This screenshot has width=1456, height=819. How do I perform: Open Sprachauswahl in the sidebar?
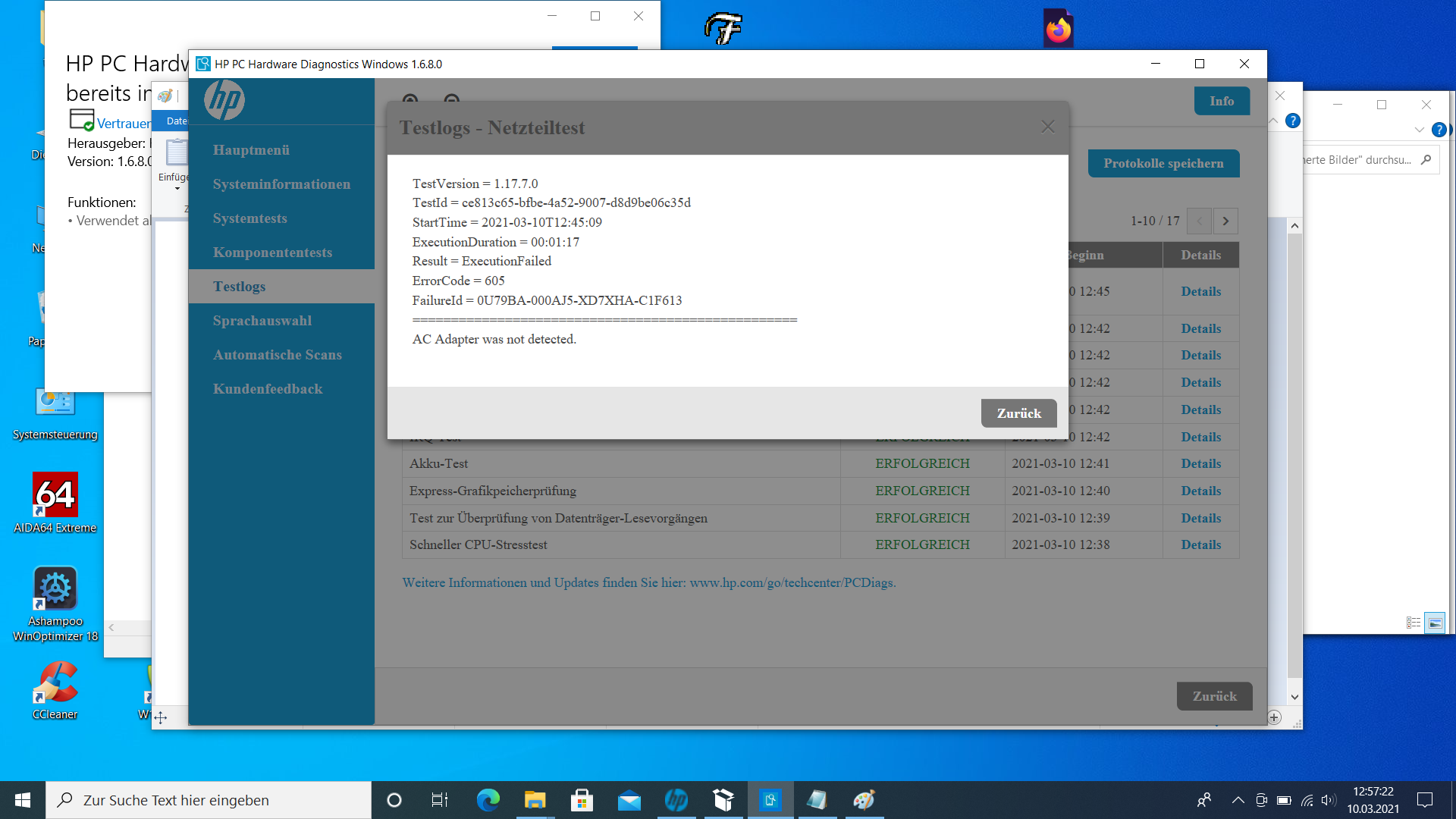click(262, 321)
